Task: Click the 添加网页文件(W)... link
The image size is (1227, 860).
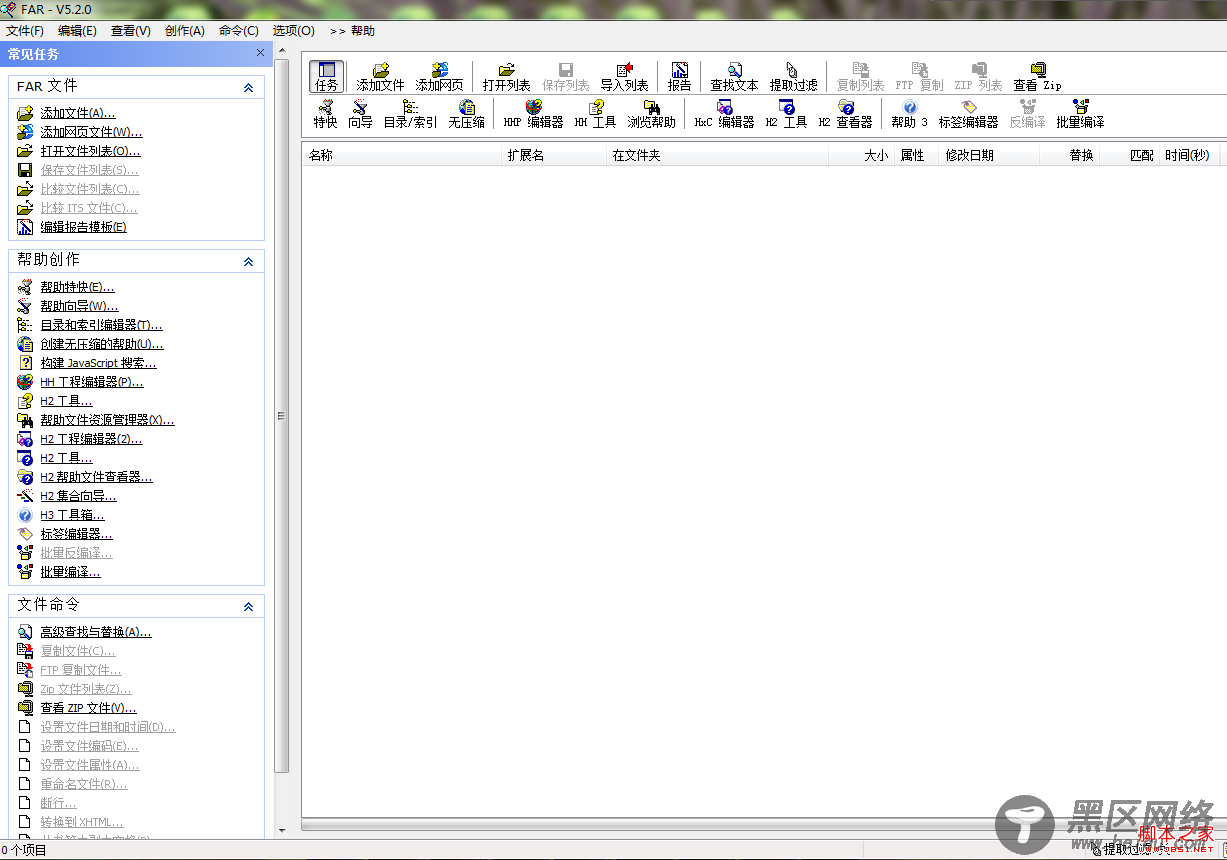Action: (91, 132)
